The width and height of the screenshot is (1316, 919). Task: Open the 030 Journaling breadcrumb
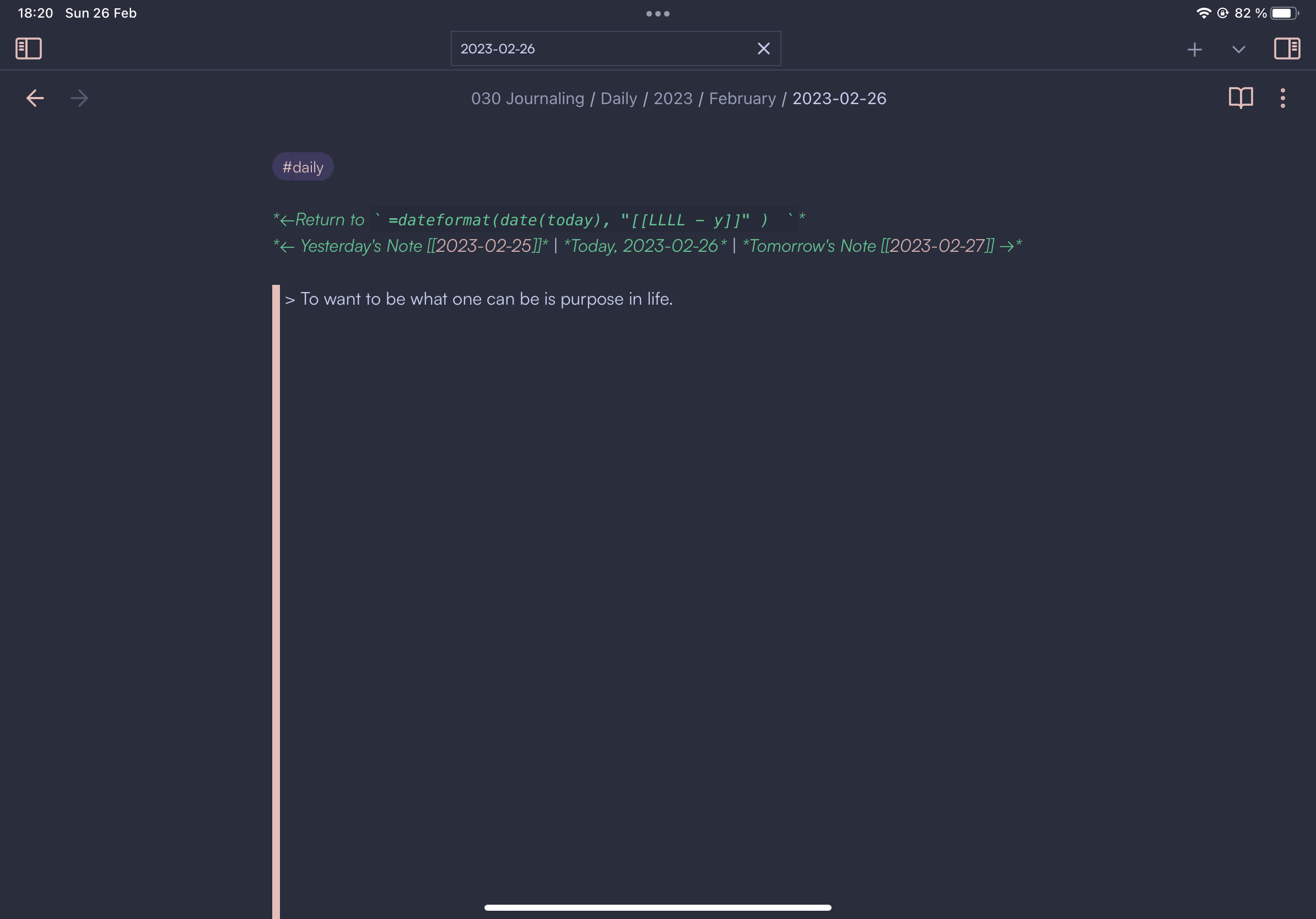click(527, 98)
